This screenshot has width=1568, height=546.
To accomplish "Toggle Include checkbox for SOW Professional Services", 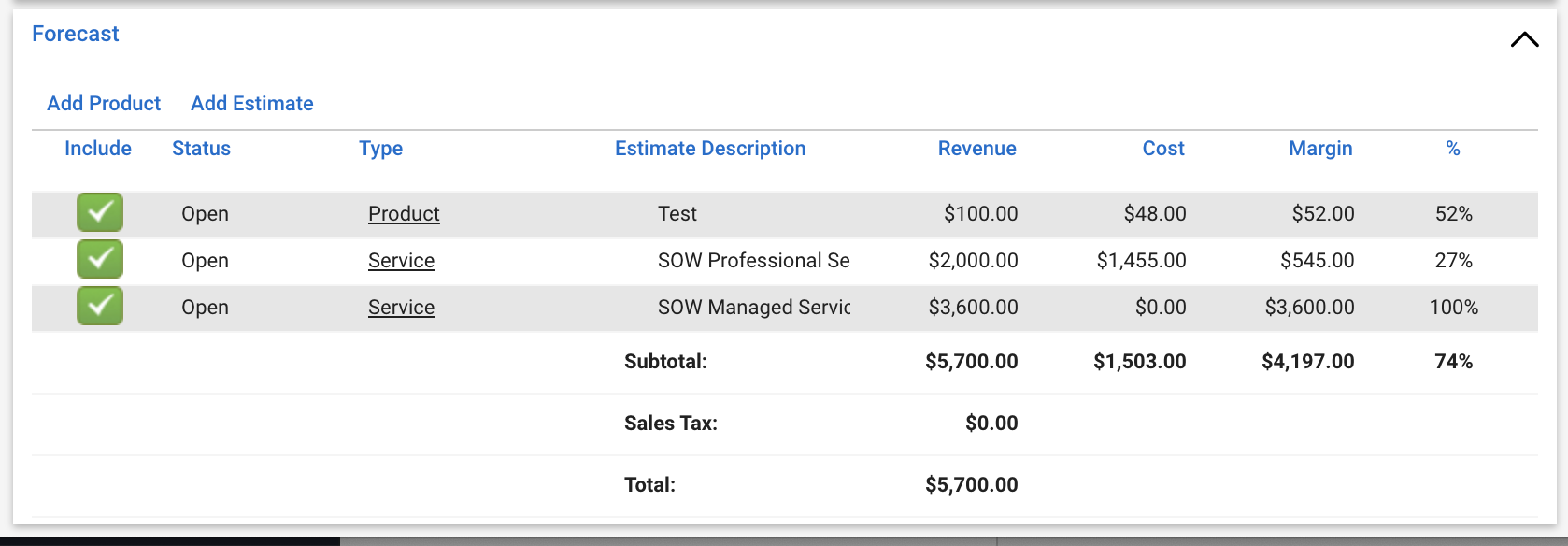I will (100, 260).
